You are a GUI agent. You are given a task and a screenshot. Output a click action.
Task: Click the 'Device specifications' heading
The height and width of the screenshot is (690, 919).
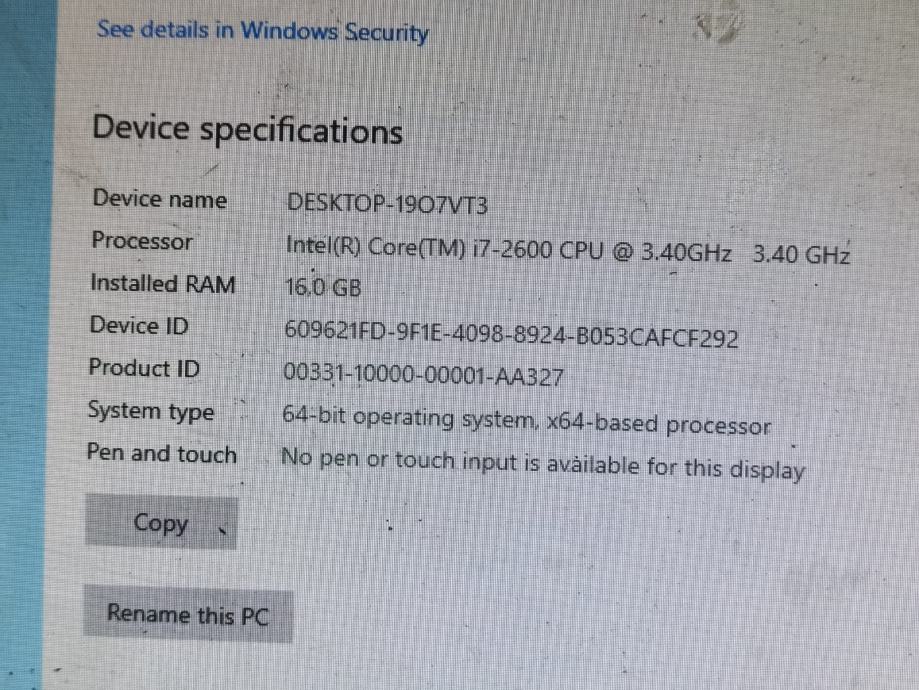(x=248, y=131)
